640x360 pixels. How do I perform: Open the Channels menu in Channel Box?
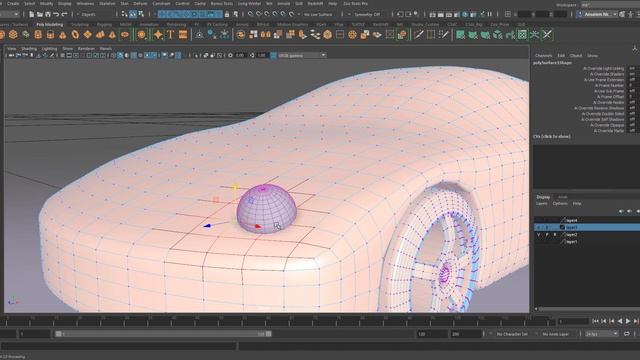click(x=543, y=56)
